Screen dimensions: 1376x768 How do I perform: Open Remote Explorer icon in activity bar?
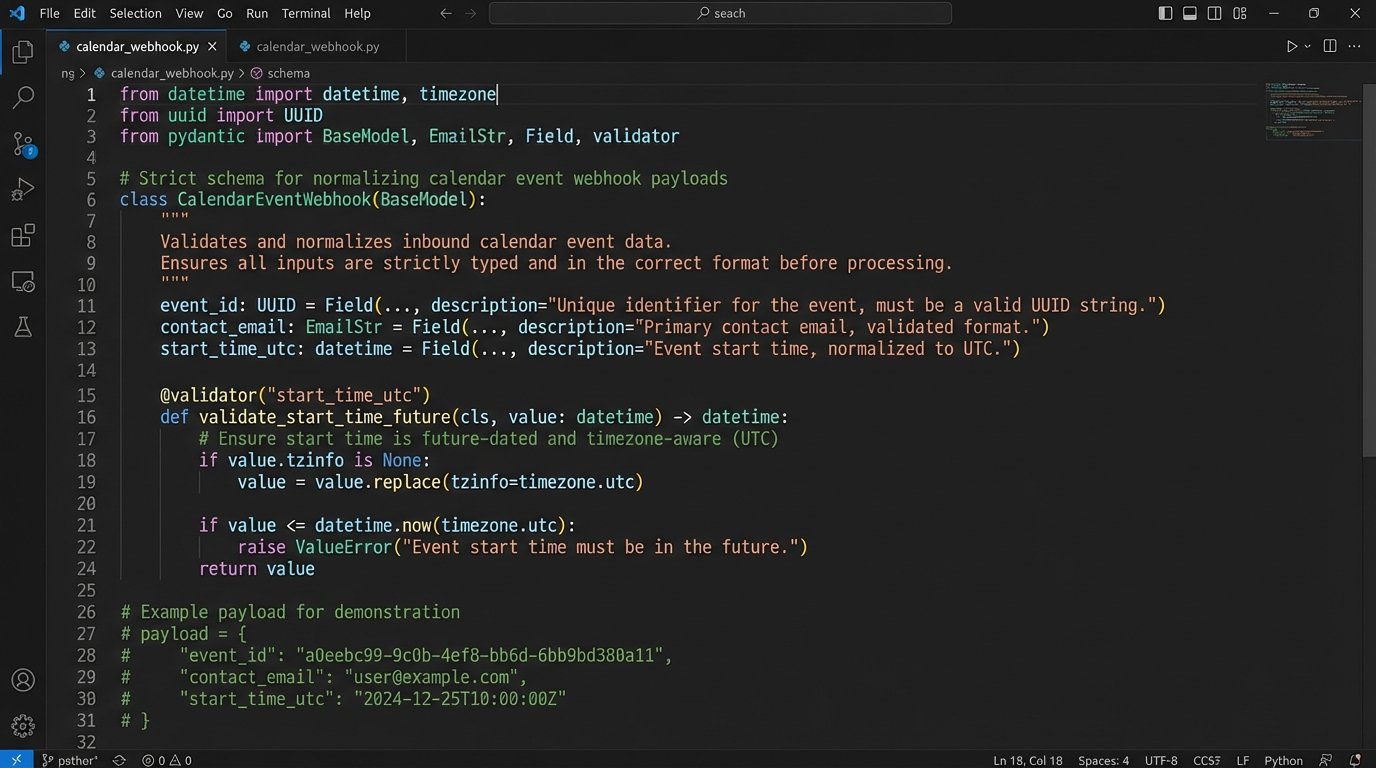coord(22,281)
